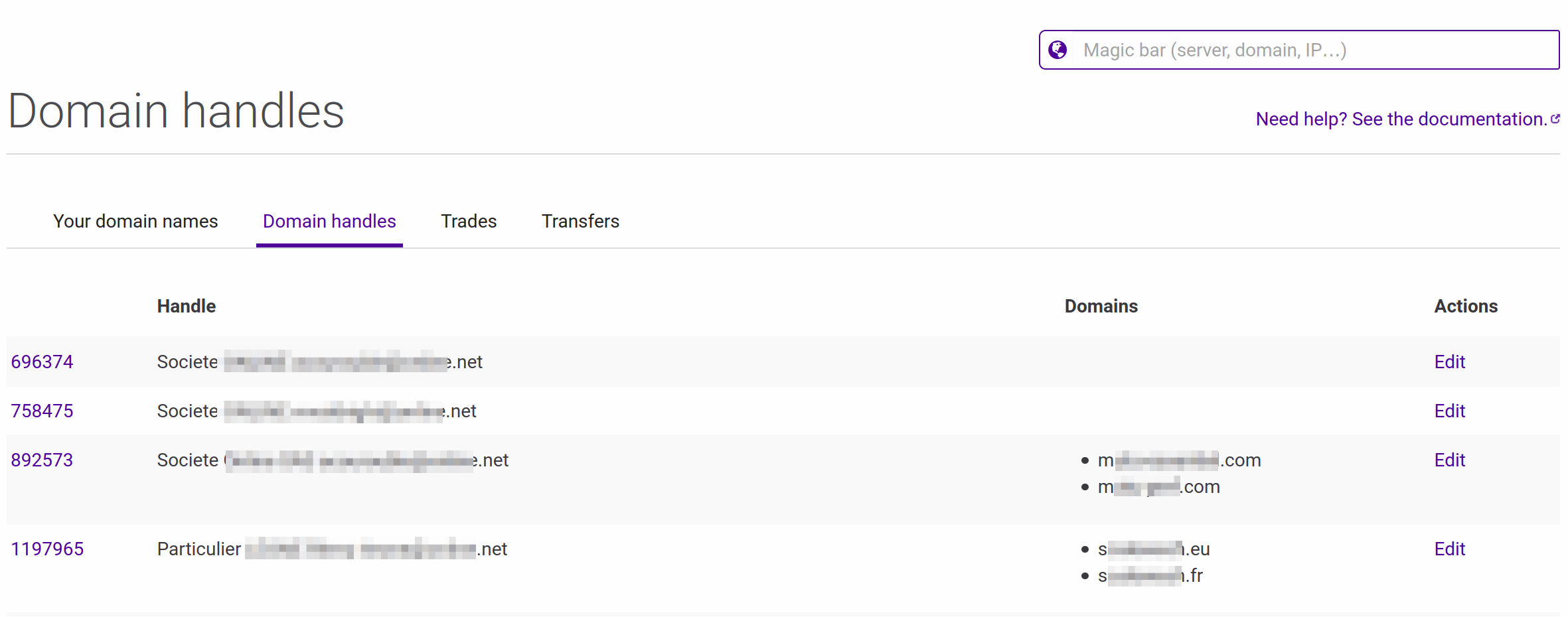
Task: Edit the handle 696374 row
Action: coord(1449,362)
